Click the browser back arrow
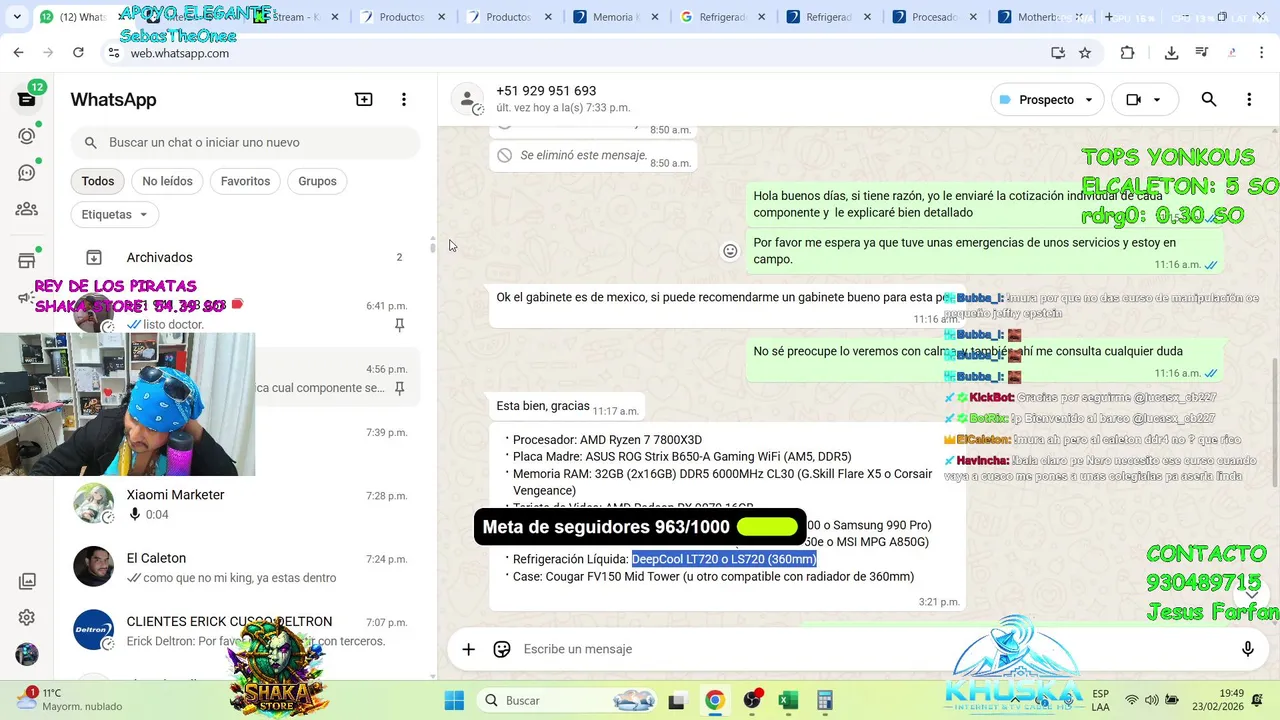 (x=18, y=53)
